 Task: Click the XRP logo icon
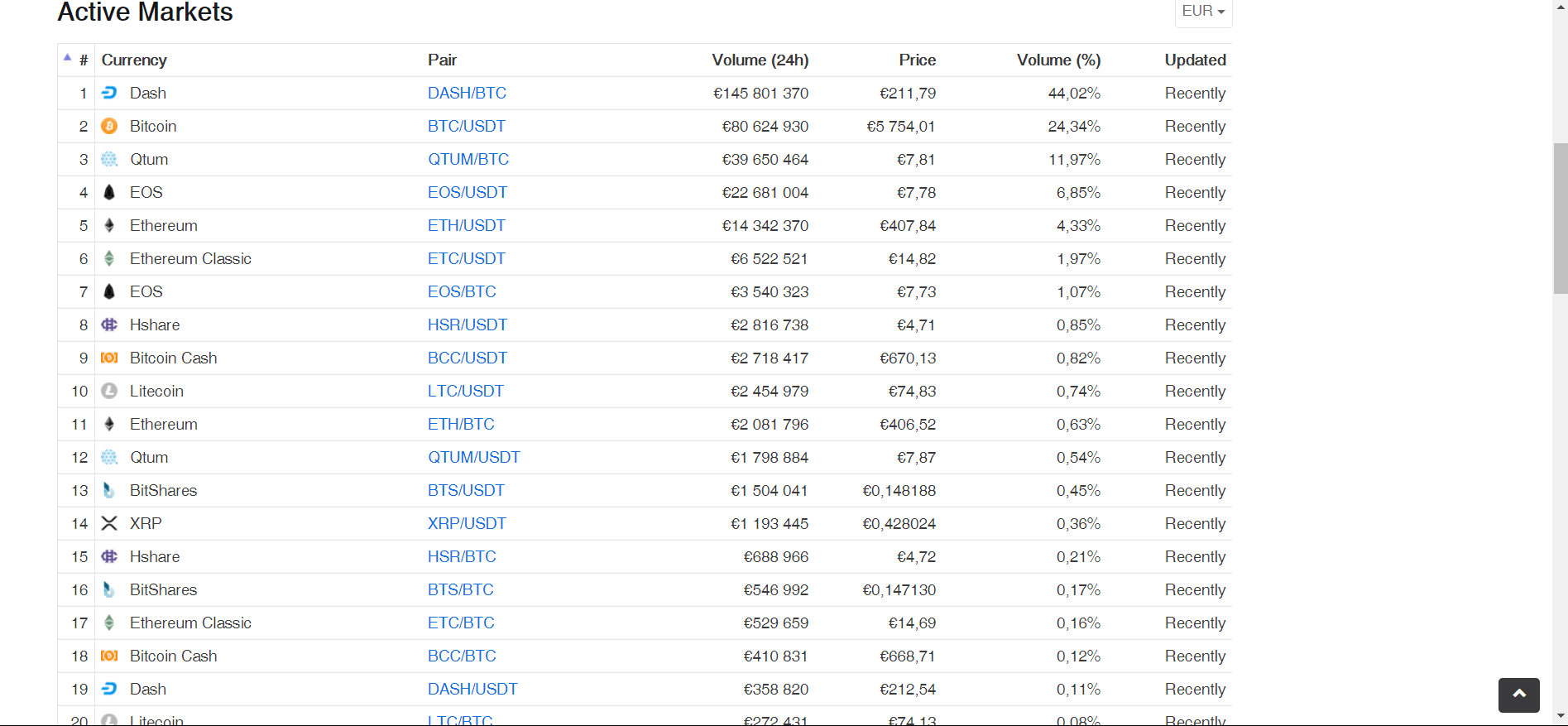pyautogui.click(x=109, y=523)
